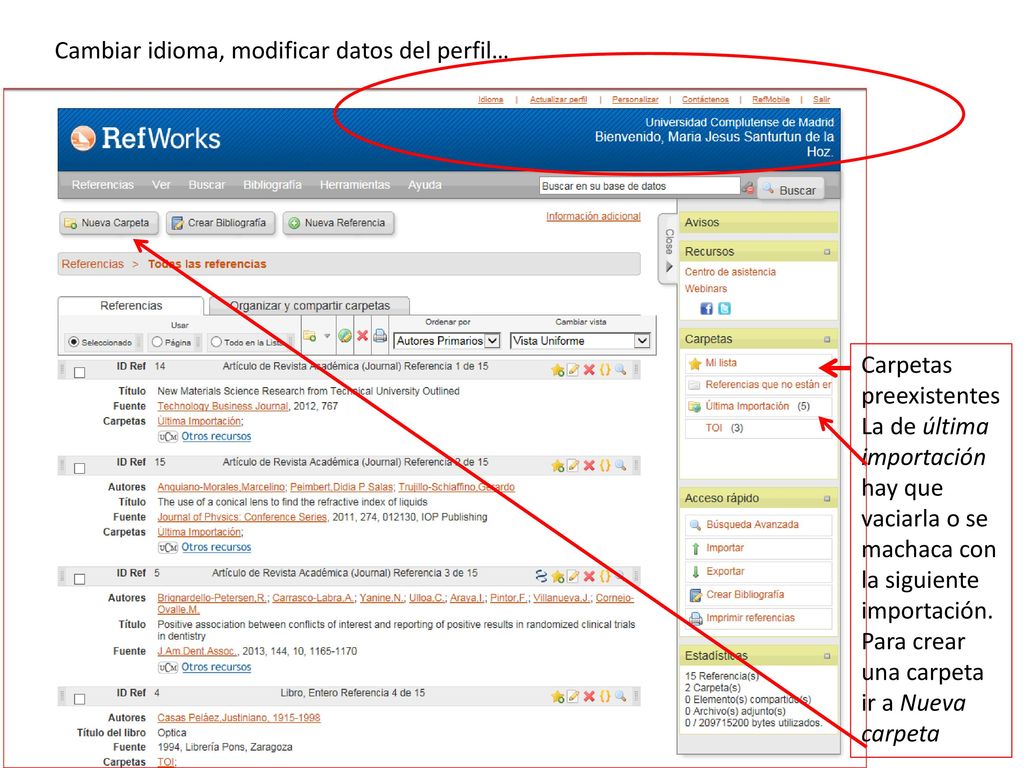
Task: Add reference 14 to My List star
Action: (x=557, y=370)
